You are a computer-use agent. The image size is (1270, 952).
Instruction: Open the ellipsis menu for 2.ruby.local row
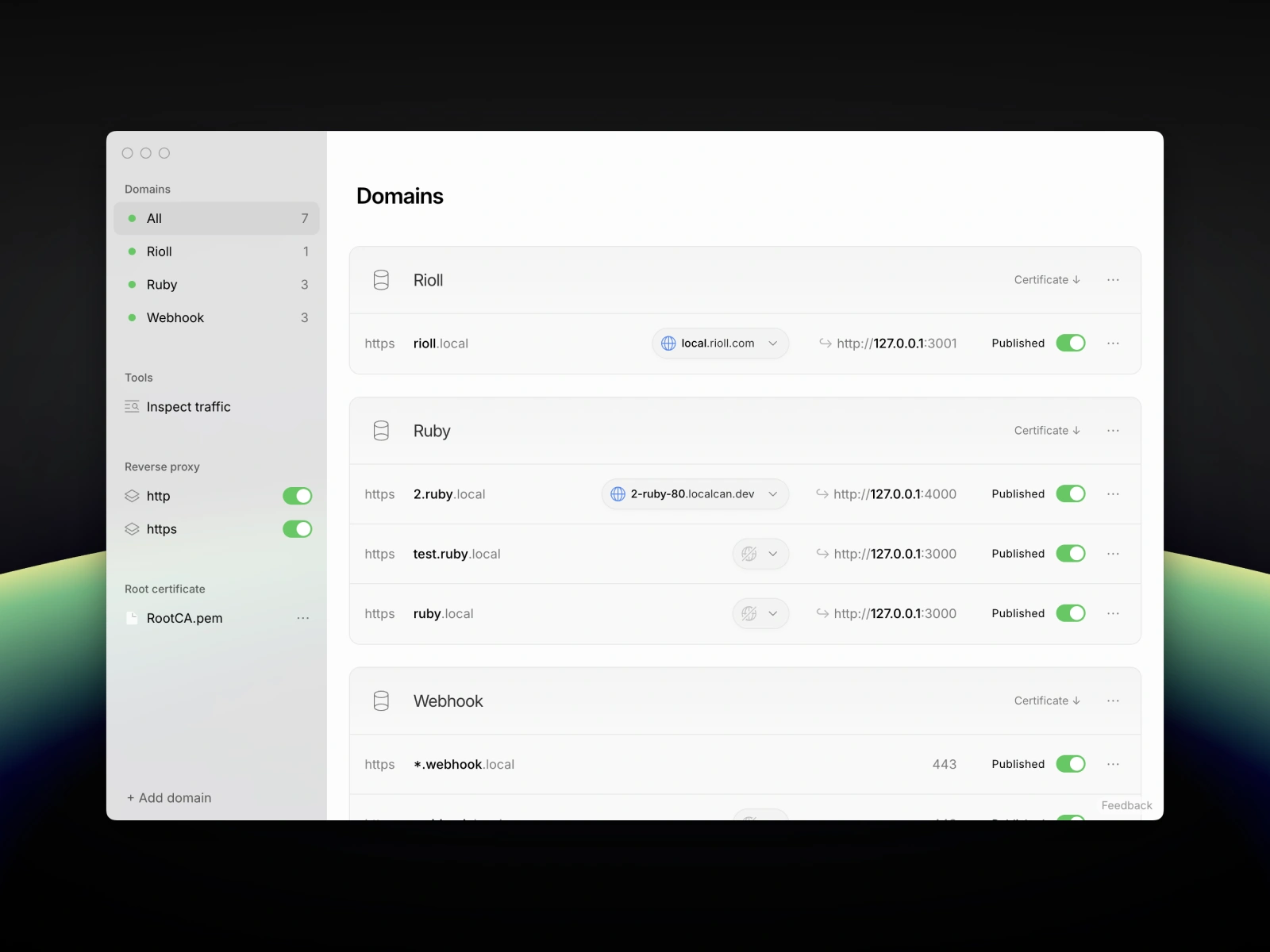coord(1113,494)
